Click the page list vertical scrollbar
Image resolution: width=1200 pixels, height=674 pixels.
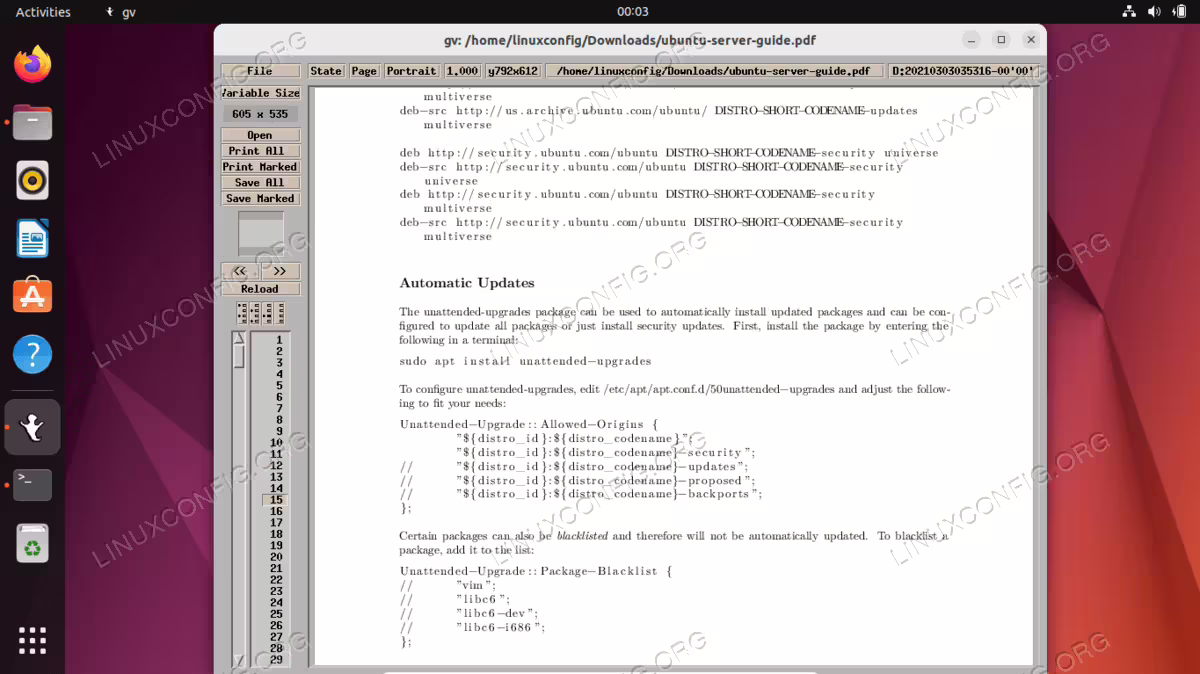tap(239, 498)
